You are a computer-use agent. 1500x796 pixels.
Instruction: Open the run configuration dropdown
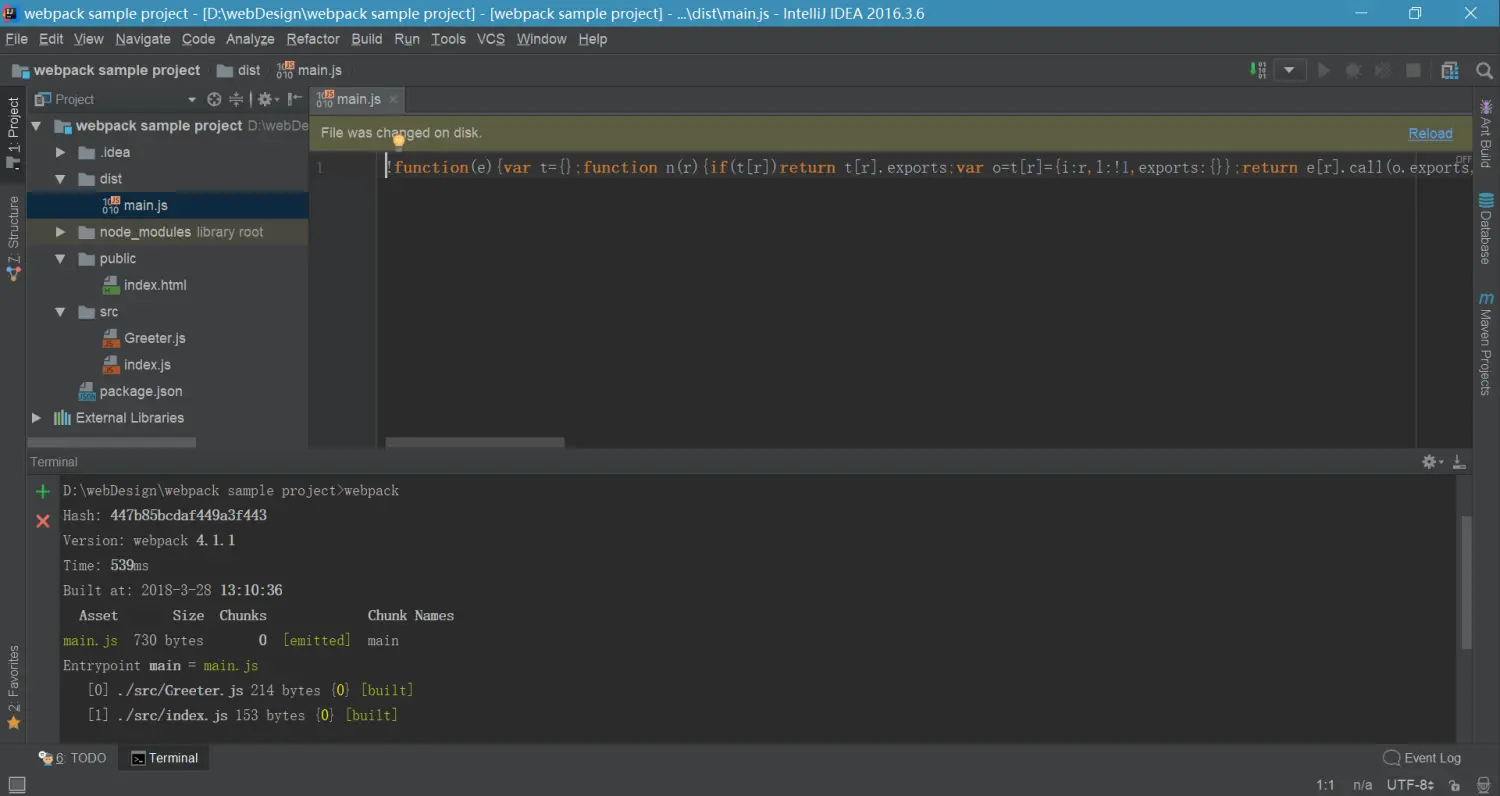[1290, 70]
